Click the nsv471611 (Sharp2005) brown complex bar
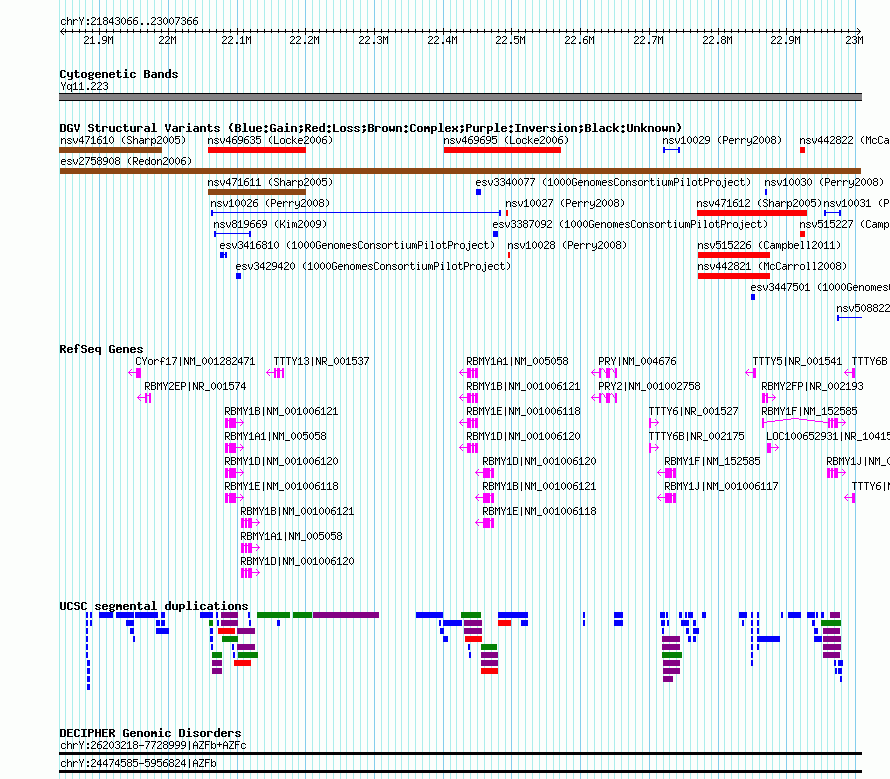This screenshot has height=779, width=890. pos(257,192)
